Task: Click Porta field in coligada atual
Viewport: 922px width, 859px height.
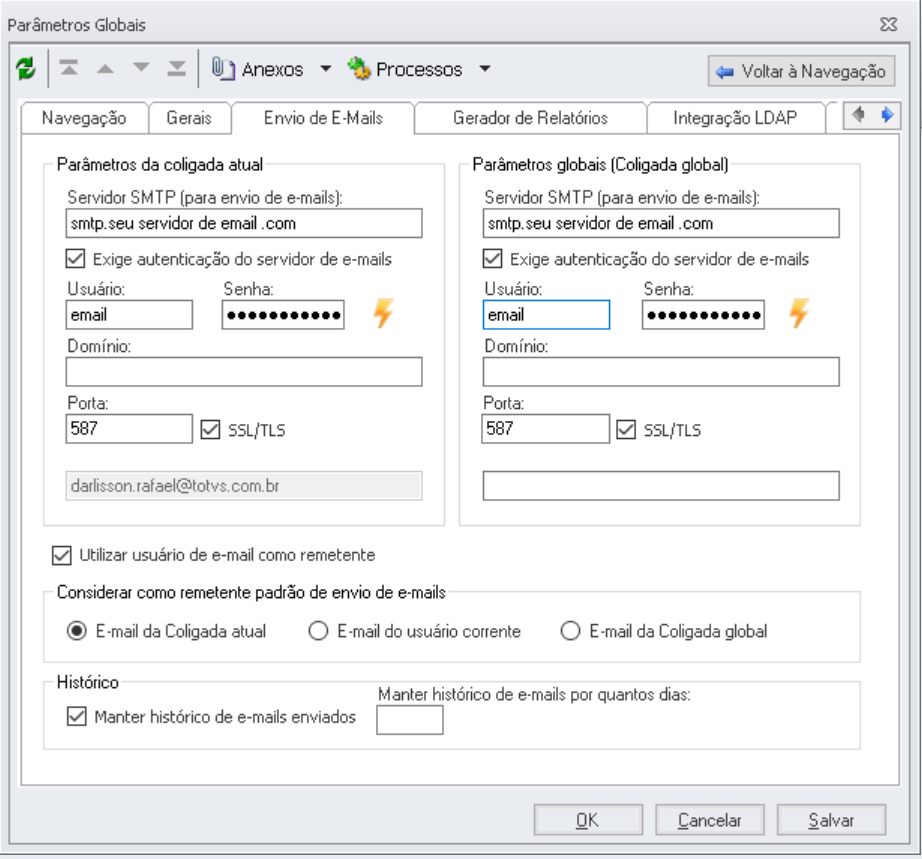Action: [x=129, y=429]
